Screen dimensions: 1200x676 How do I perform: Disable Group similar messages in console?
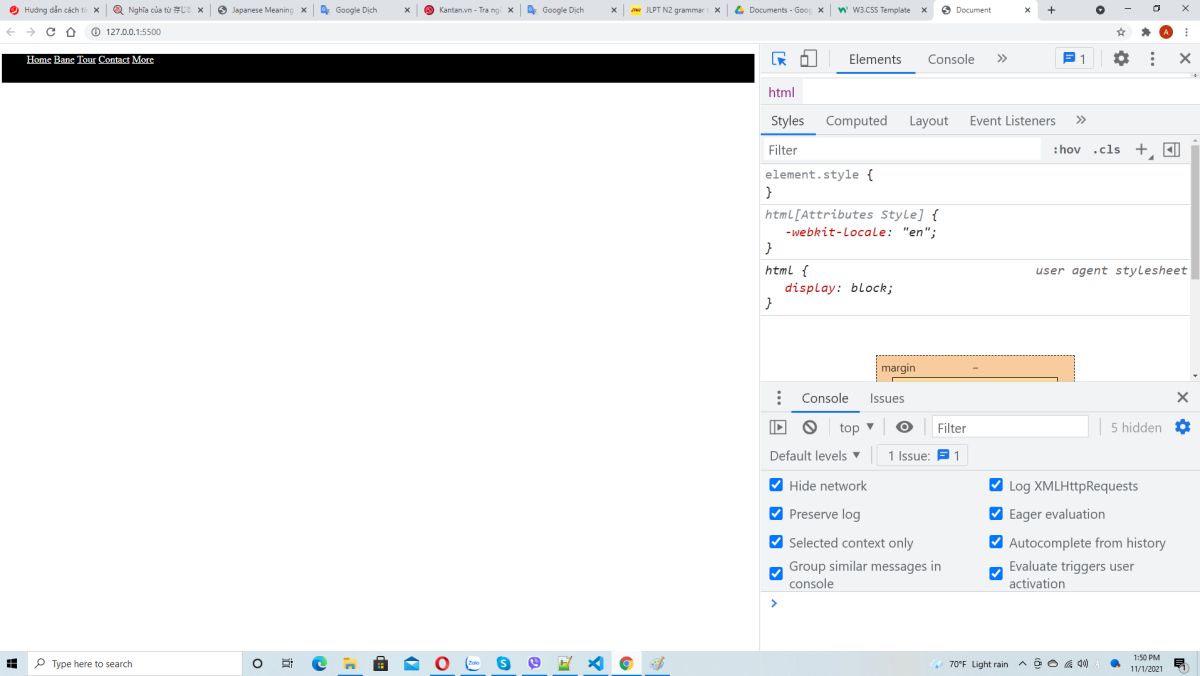(776, 574)
